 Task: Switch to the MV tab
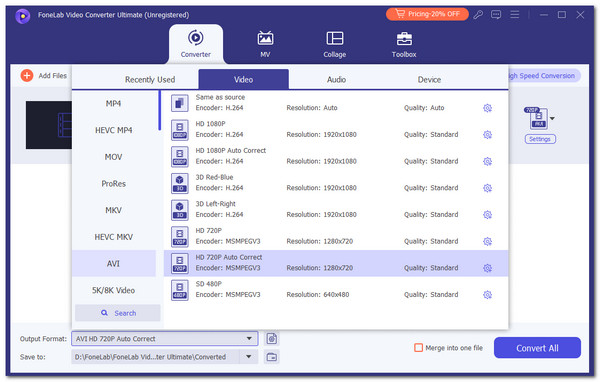click(x=265, y=44)
